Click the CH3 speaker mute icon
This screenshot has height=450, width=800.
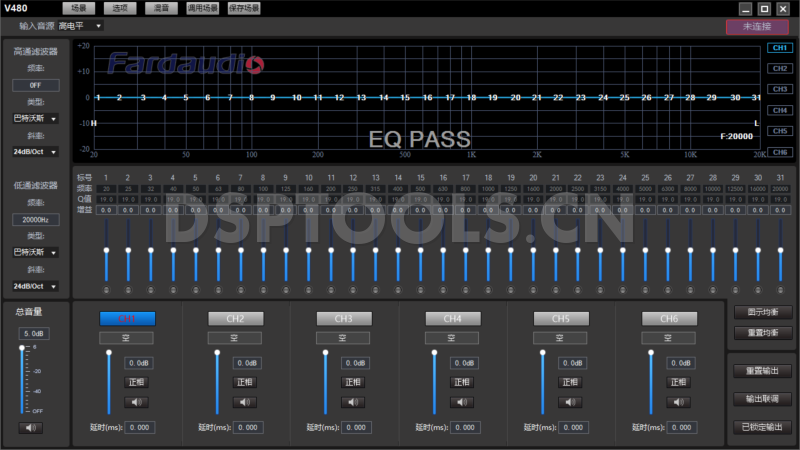point(353,402)
